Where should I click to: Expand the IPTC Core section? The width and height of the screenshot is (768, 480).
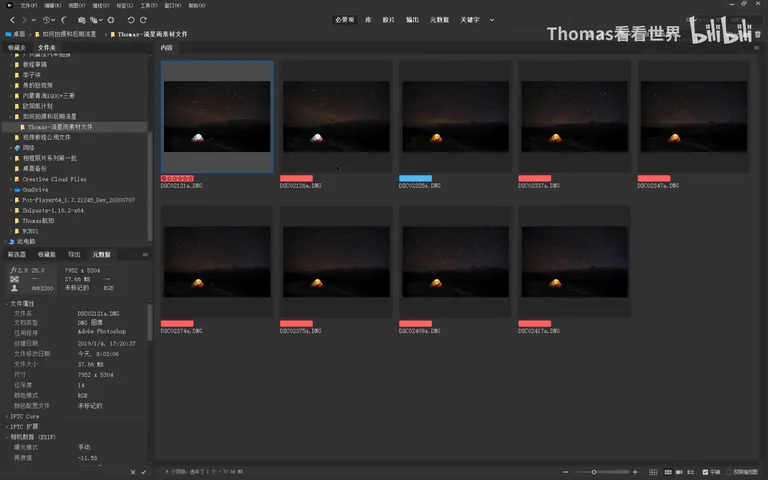click(x=7, y=416)
